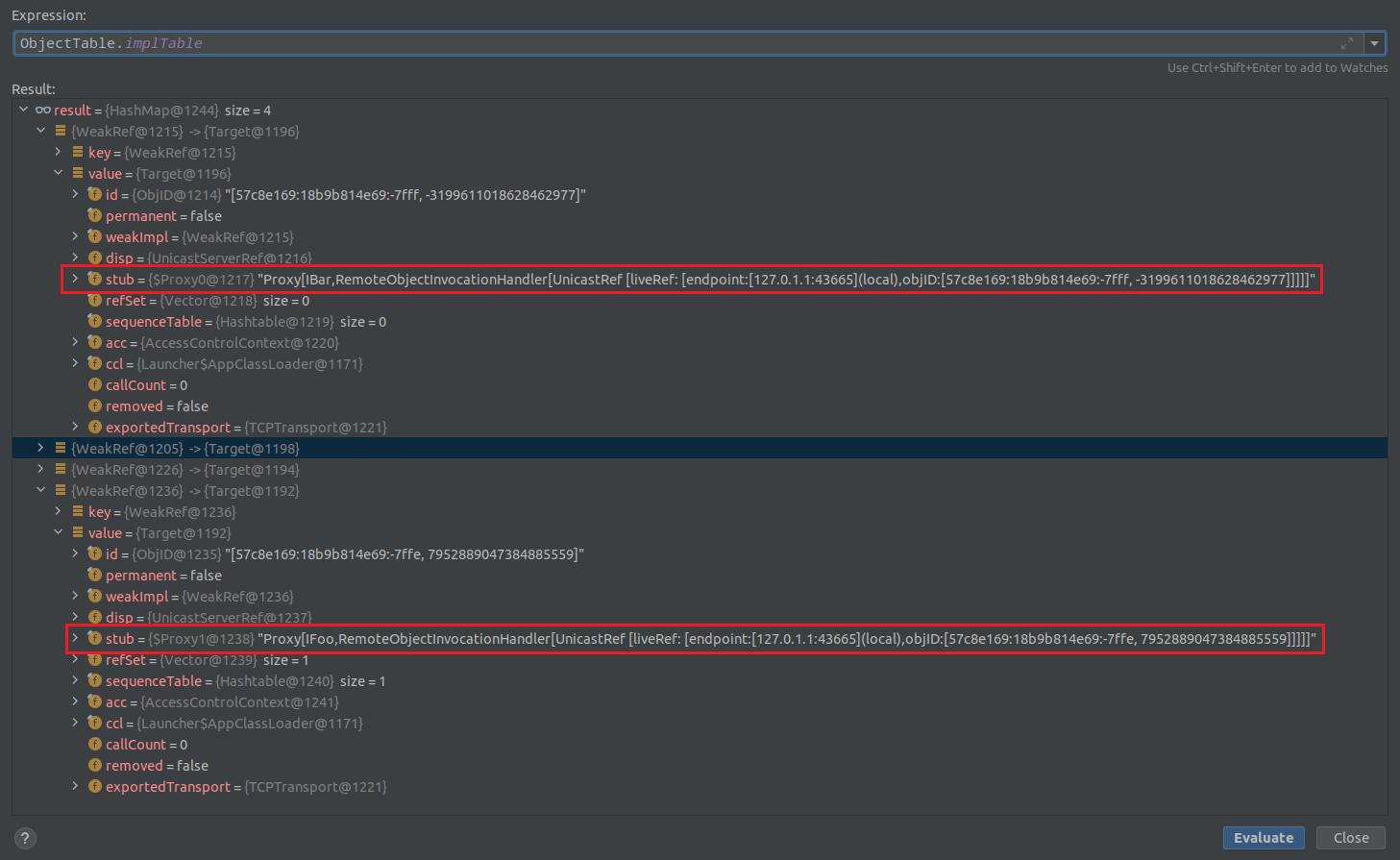Select the 'permanent = false' row under Target@1196
The width and height of the screenshot is (1400, 860).
[x=700, y=215]
